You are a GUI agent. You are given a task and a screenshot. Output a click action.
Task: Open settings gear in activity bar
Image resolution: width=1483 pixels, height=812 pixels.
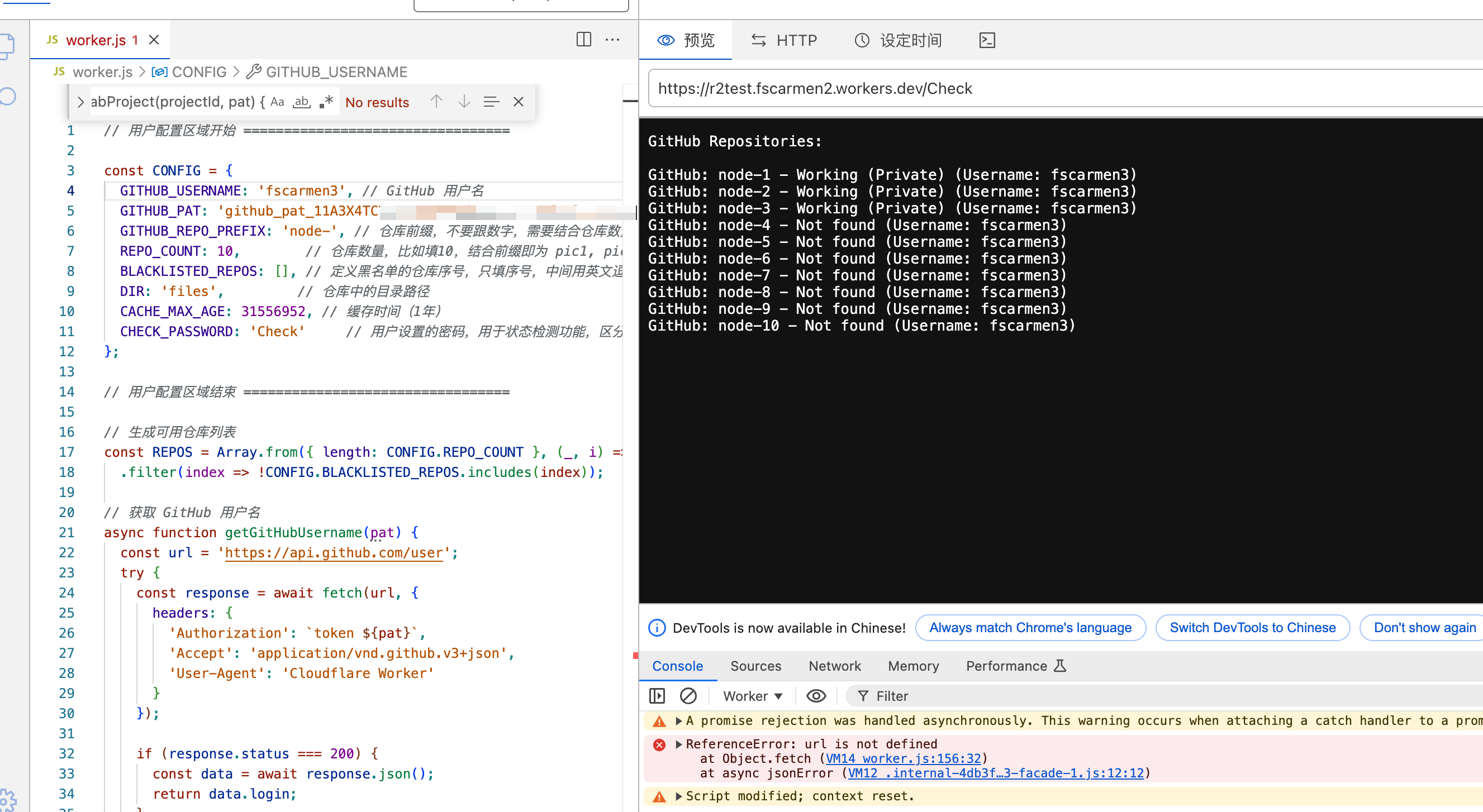point(7,800)
